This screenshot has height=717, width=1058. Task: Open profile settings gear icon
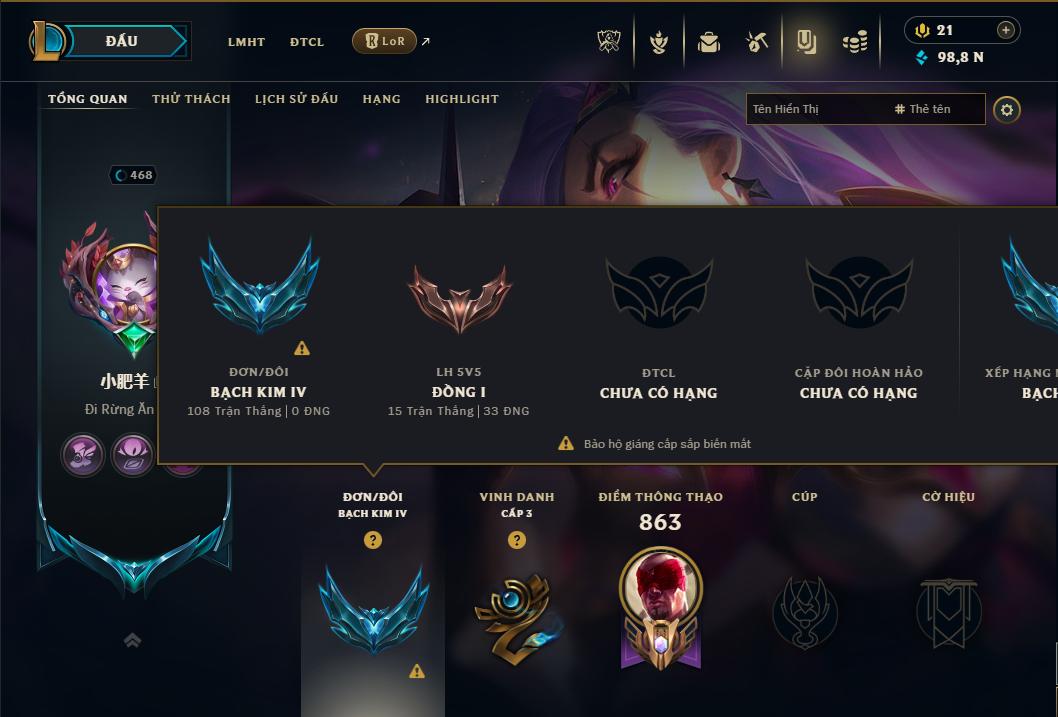[1007, 109]
